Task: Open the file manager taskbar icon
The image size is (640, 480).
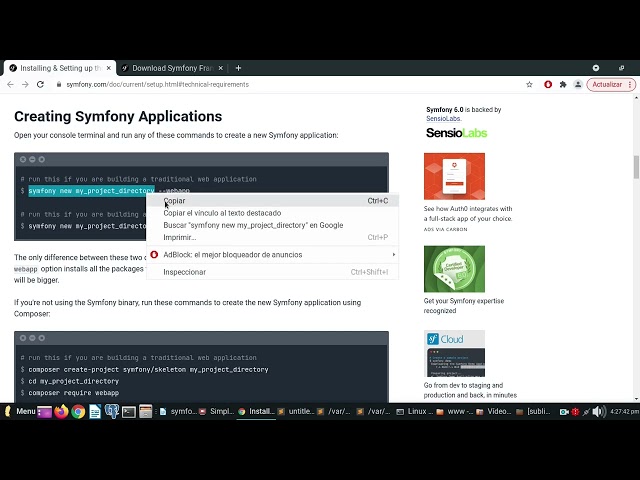Action: tap(145, 411)
